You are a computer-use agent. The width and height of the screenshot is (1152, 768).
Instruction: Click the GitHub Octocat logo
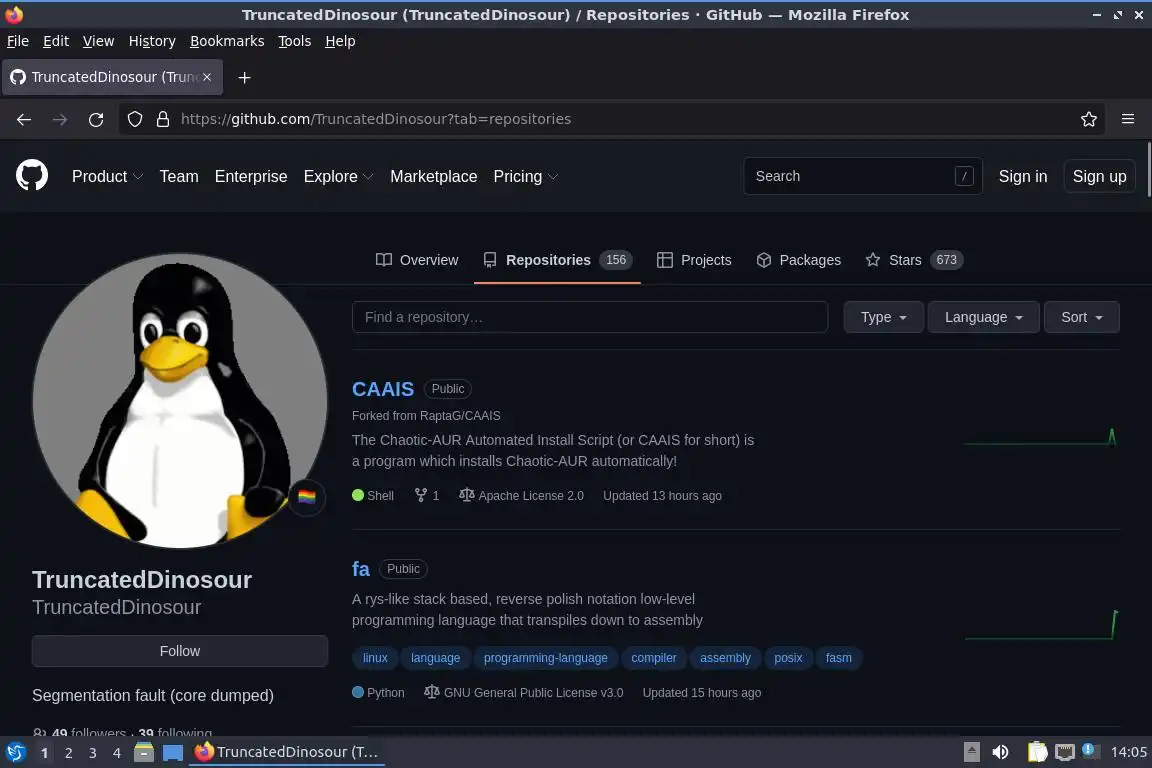pos(32,176)
